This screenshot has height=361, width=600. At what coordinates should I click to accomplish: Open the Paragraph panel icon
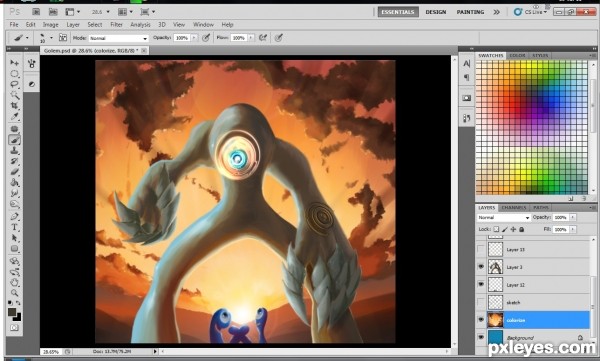click(466, 77)
